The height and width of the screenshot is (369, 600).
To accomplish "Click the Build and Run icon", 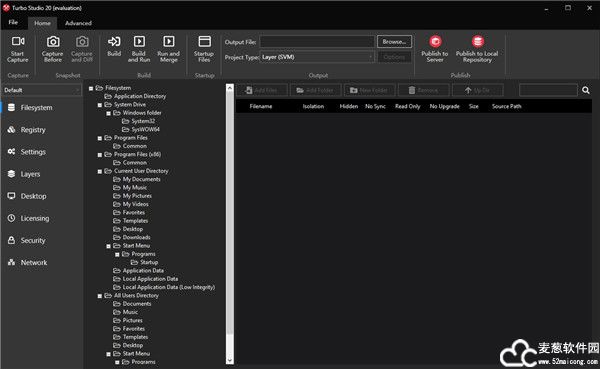I will [139, 41].
